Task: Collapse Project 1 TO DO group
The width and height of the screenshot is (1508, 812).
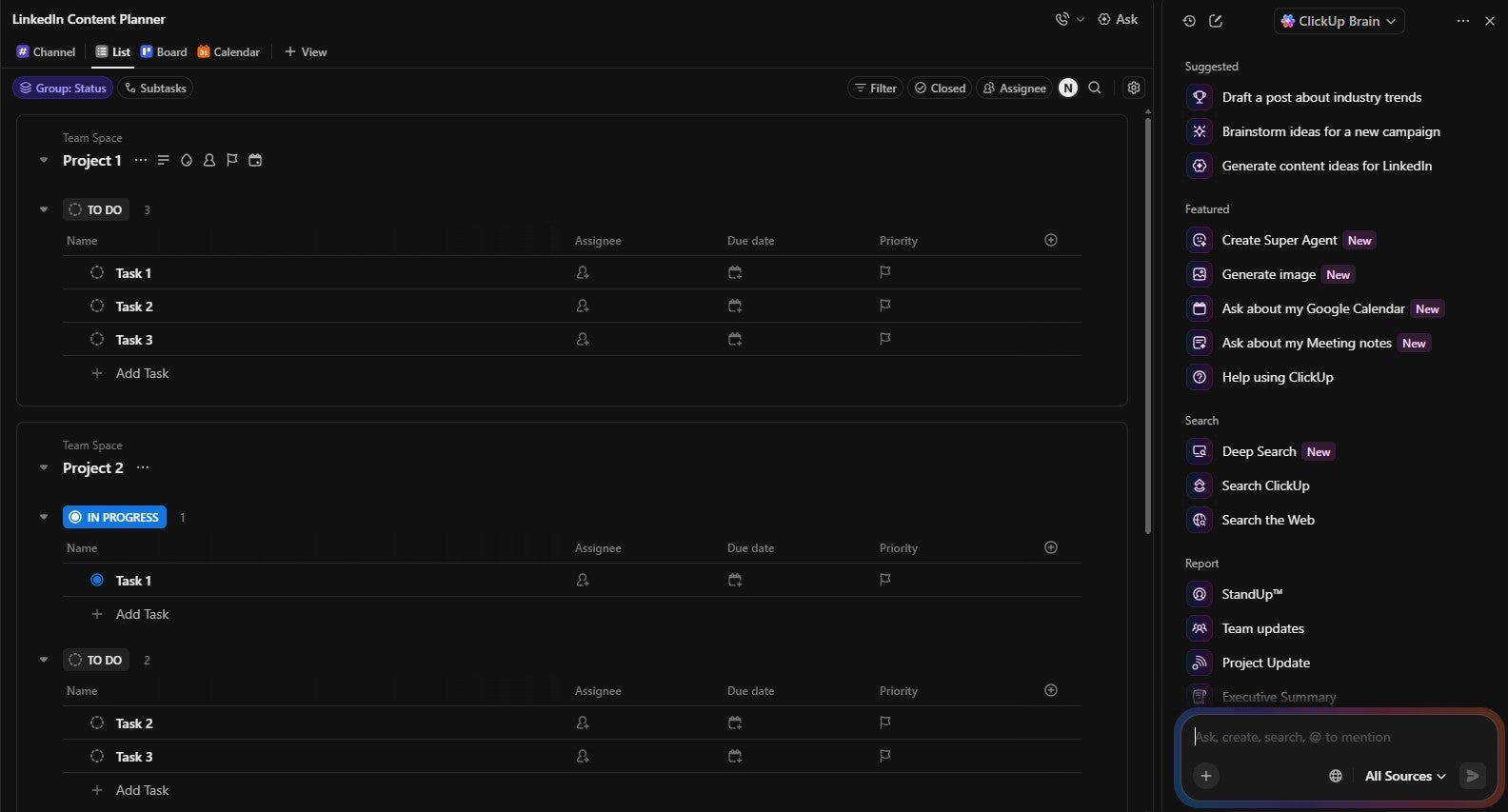Action: tap(43, 209)
